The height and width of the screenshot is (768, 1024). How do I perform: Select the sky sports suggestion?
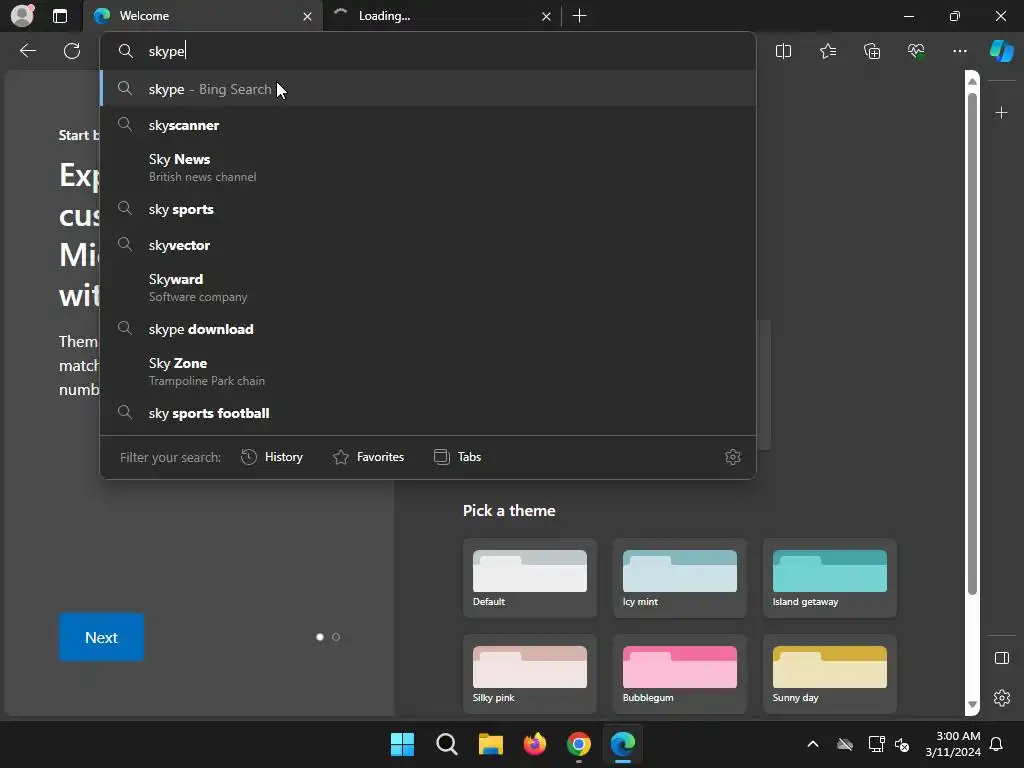coord(428,209)
